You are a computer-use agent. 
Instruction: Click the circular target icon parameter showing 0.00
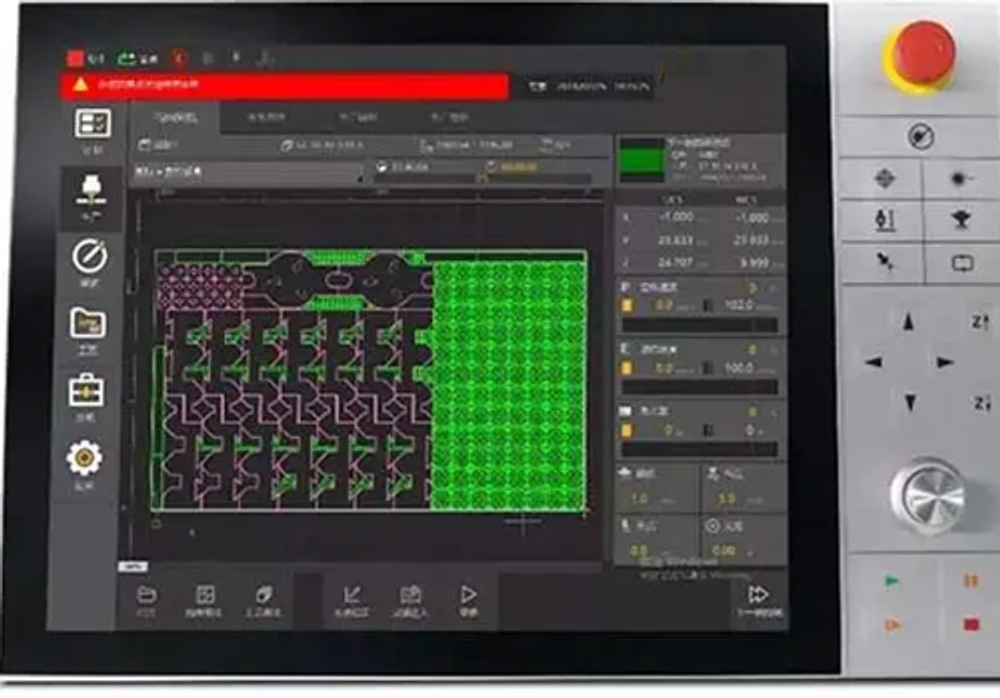pyautogui.click(x=743, y=538)
